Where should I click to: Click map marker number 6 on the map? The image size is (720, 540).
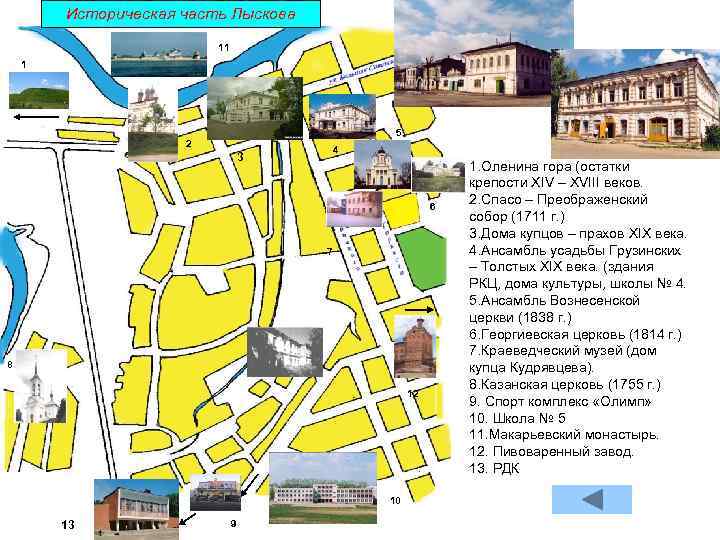click(x=432, y=207)
